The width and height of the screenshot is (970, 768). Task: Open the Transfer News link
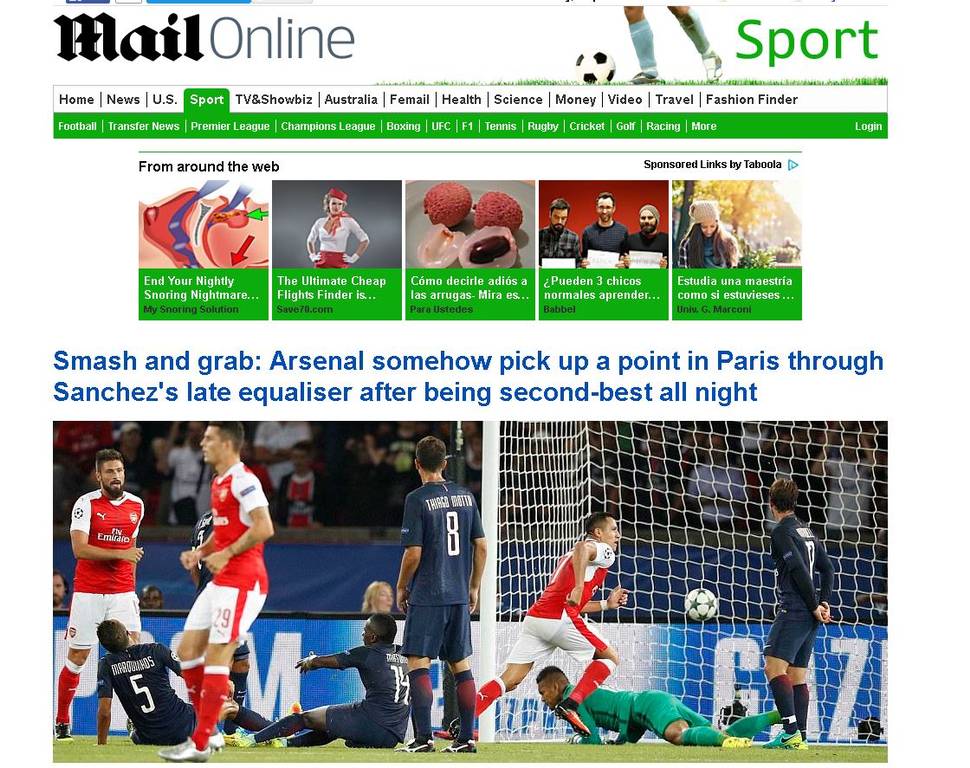144,126
